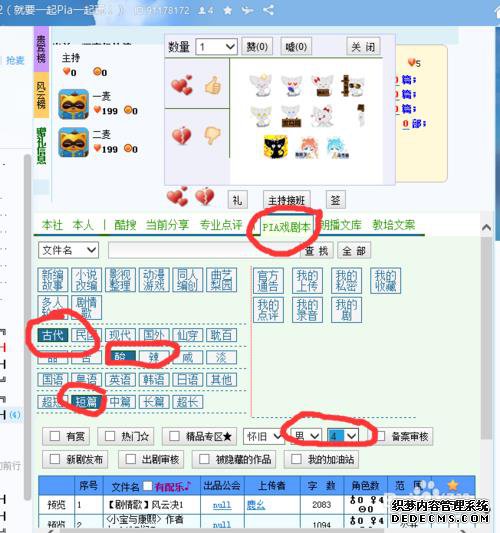Image resolution: width=500 pixels, height=533 pixels.
Task: Select the broken heart icon in gift panel
Action: (182, 135)
